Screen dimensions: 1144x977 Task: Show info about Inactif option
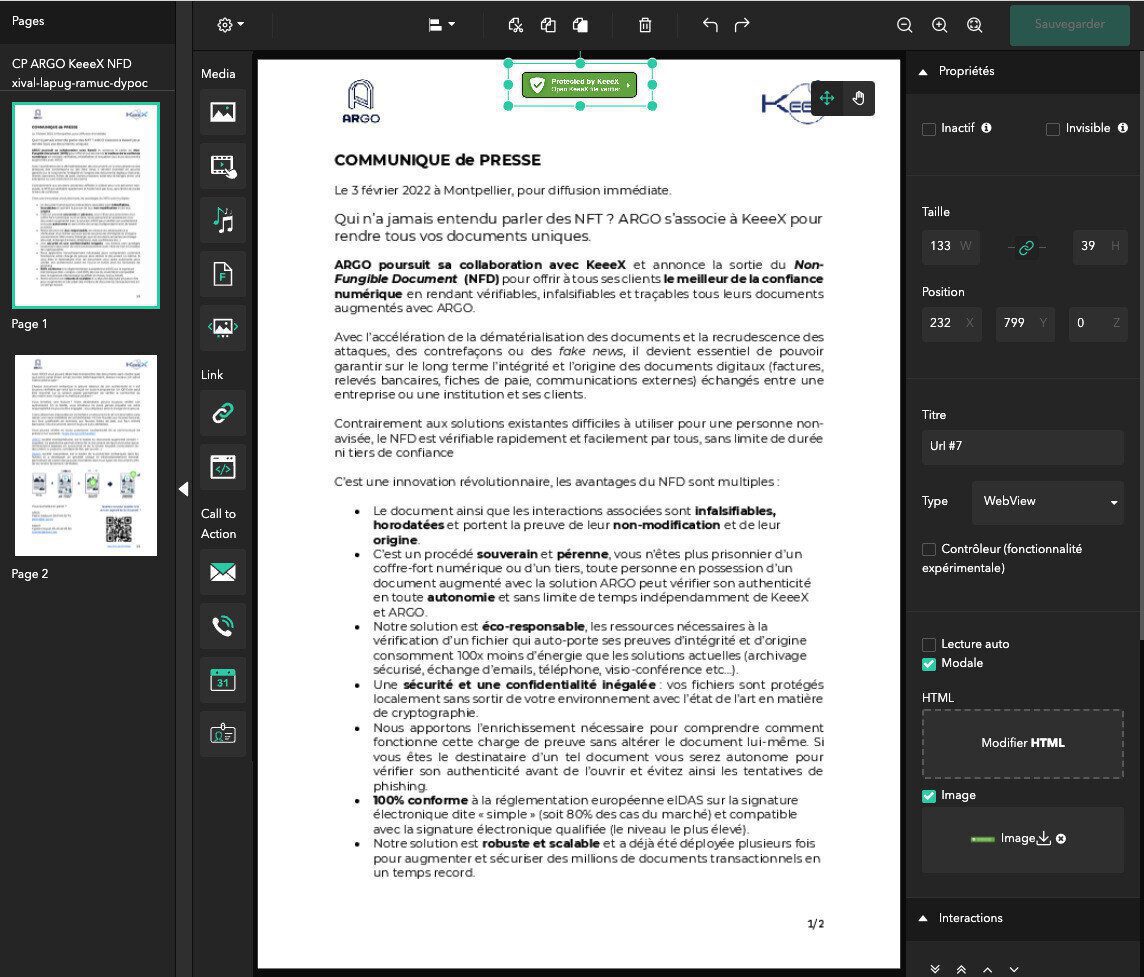click(x=986, y=128)
